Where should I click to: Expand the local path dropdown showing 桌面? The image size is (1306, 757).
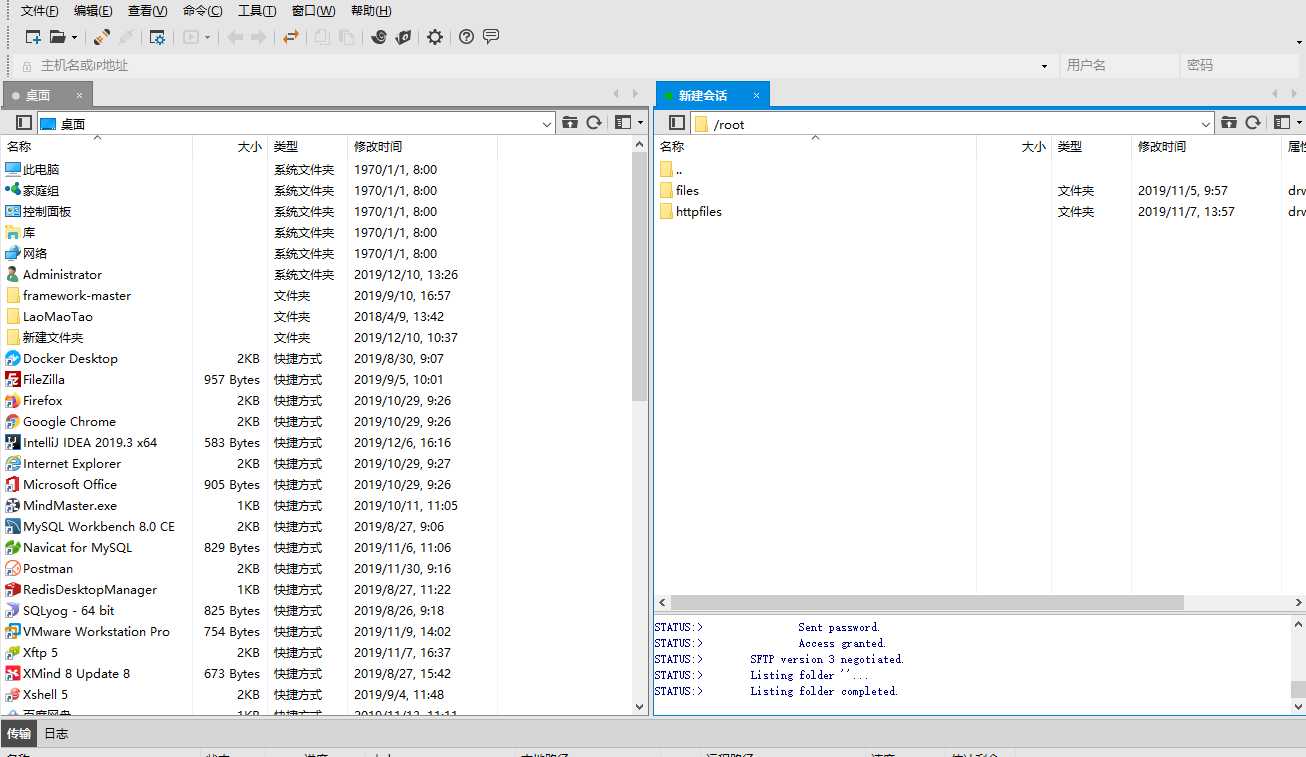coord(547,124)
